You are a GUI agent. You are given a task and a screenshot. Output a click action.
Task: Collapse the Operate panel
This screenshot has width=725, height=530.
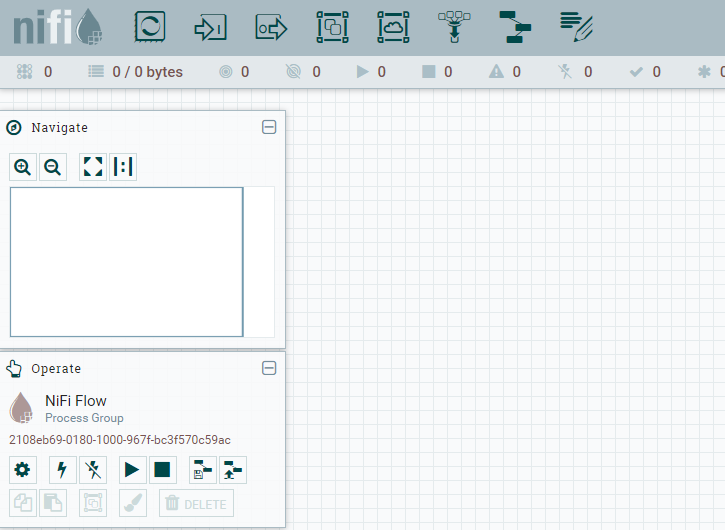click(268, 368)
